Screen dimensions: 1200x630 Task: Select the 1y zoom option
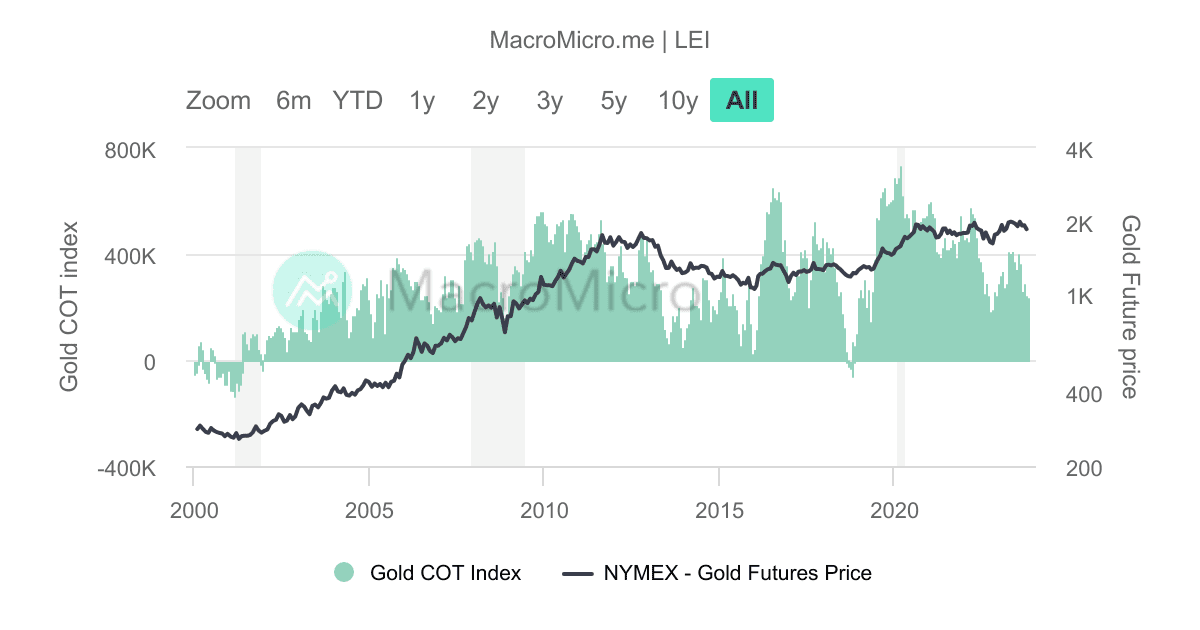click(x=422, y=100)
